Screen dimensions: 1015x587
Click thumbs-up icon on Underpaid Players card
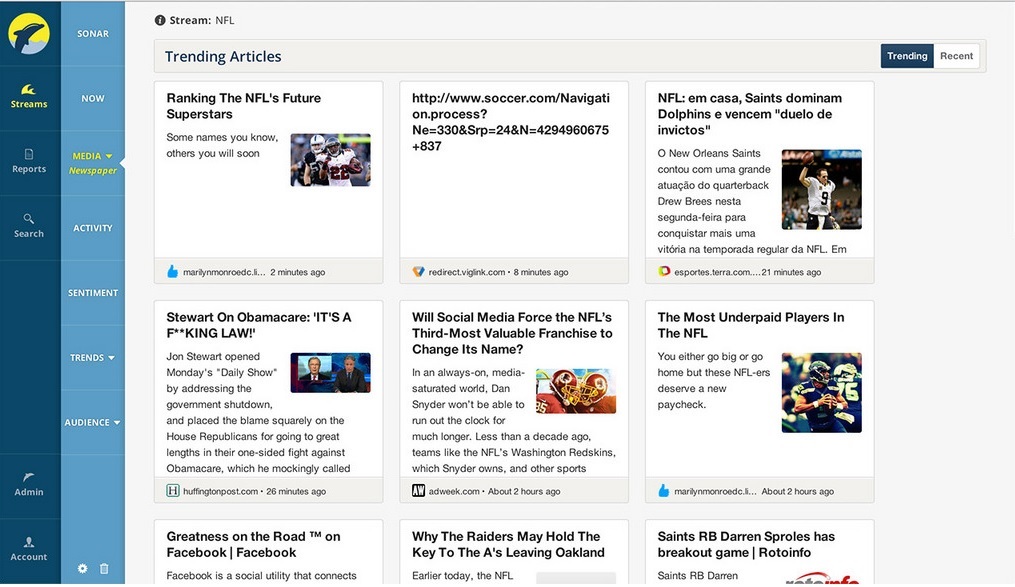pos(664,491)
